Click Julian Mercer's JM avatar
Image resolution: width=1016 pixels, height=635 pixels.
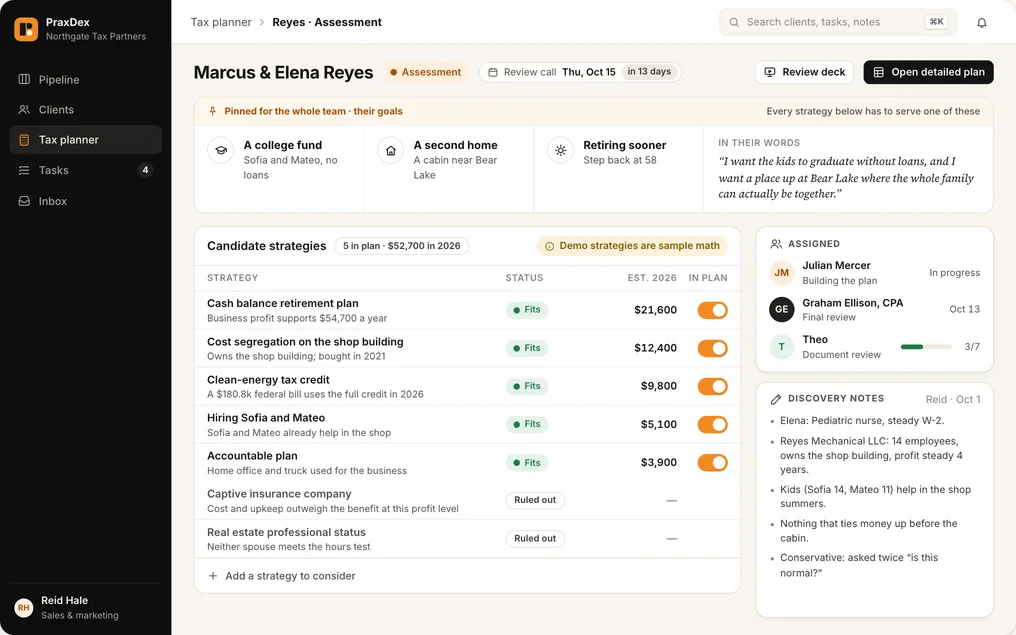781,273
